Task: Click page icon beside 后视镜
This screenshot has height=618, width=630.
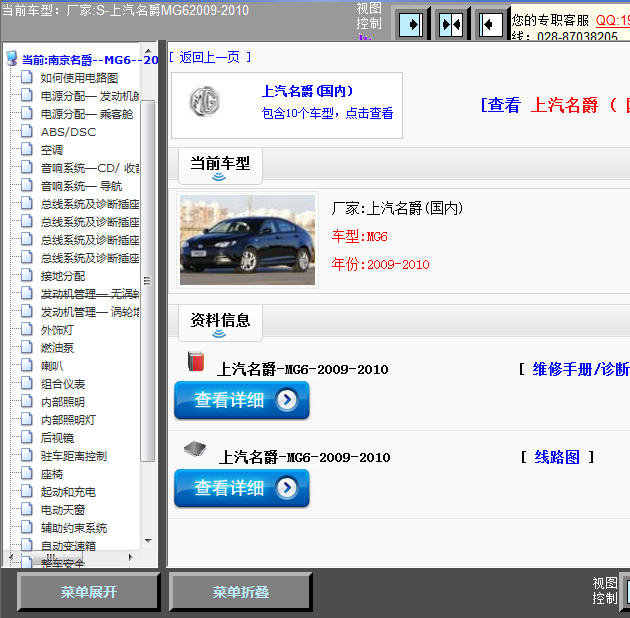Action: coord(27,437)
